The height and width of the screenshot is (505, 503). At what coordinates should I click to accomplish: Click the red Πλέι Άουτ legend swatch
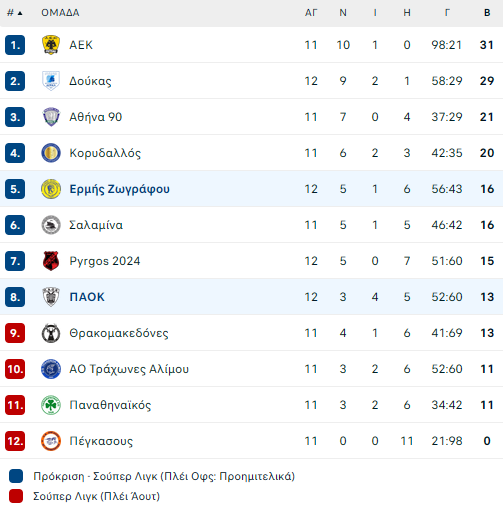pos(16,496)
